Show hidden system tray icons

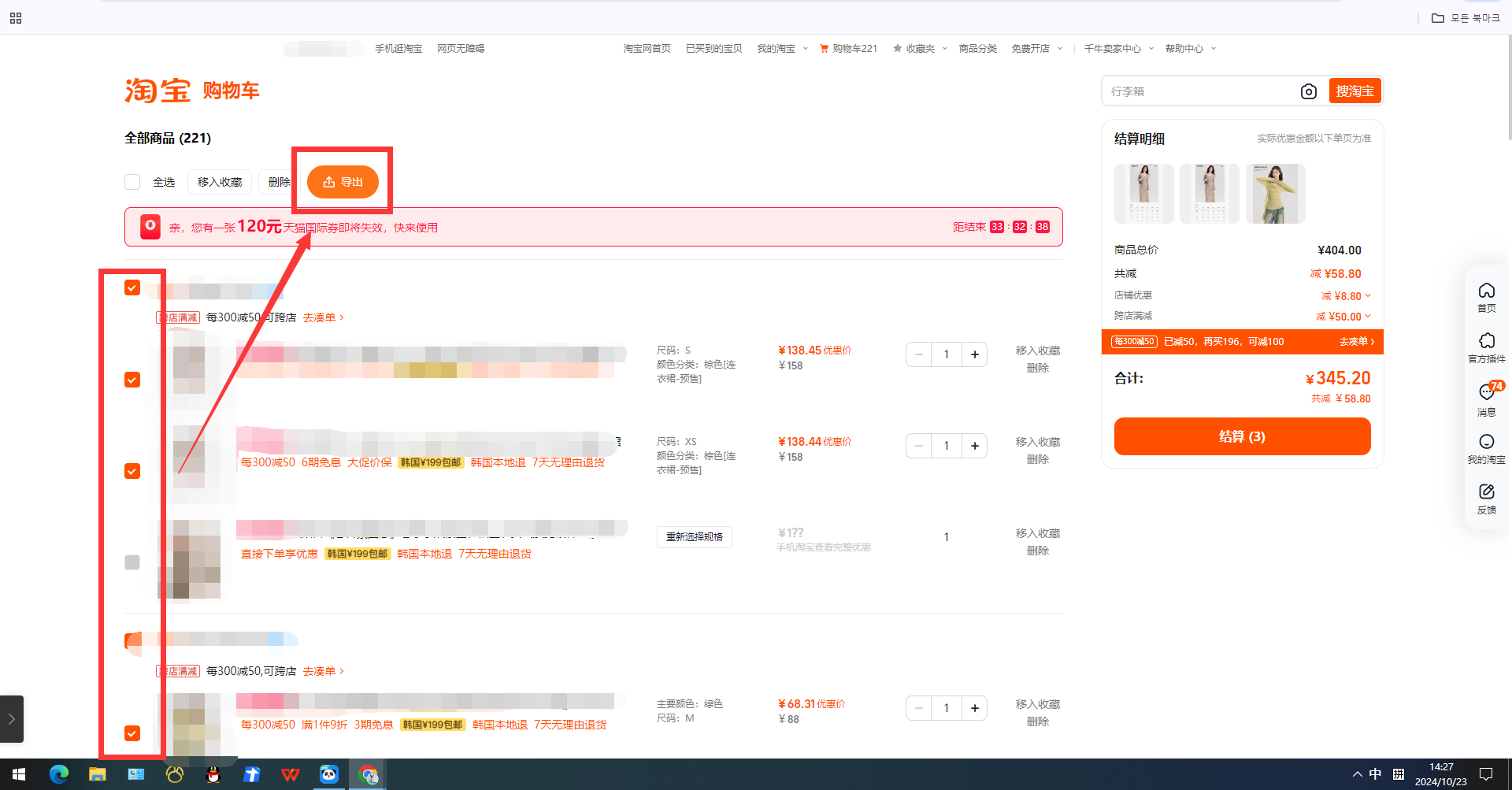(1357, 774)
